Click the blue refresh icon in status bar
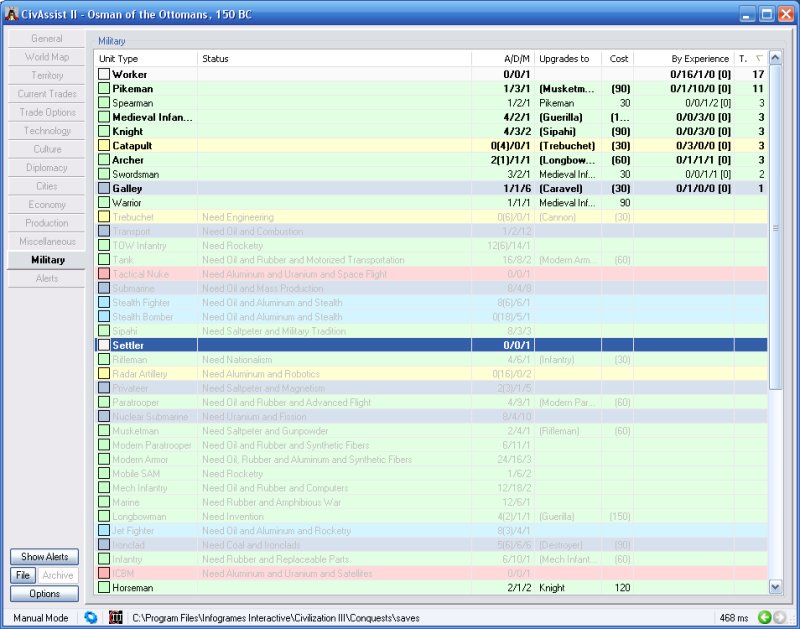Screen dimensions: 800x629 pos(91,617)
